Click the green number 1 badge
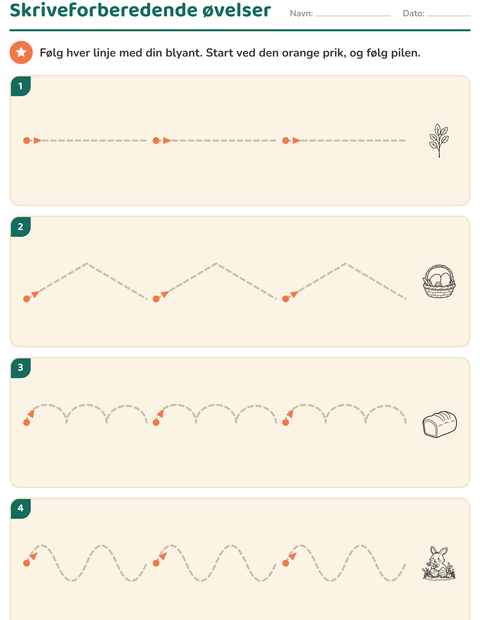The height and width of the screenshot is (620, 480). click(x=21, y=86)
